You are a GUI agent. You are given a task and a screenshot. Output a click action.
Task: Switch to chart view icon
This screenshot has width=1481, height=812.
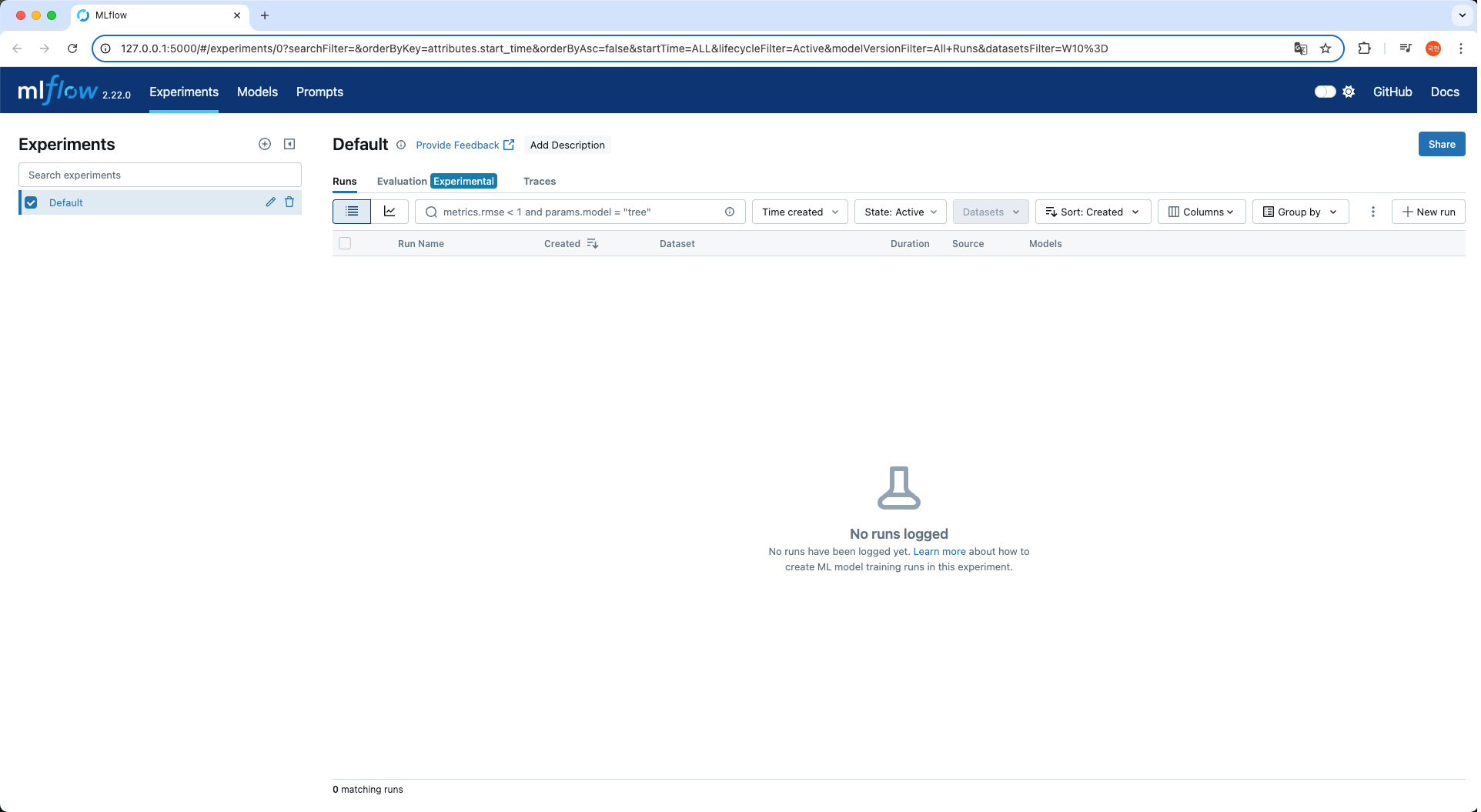click(x=389, y=212)
